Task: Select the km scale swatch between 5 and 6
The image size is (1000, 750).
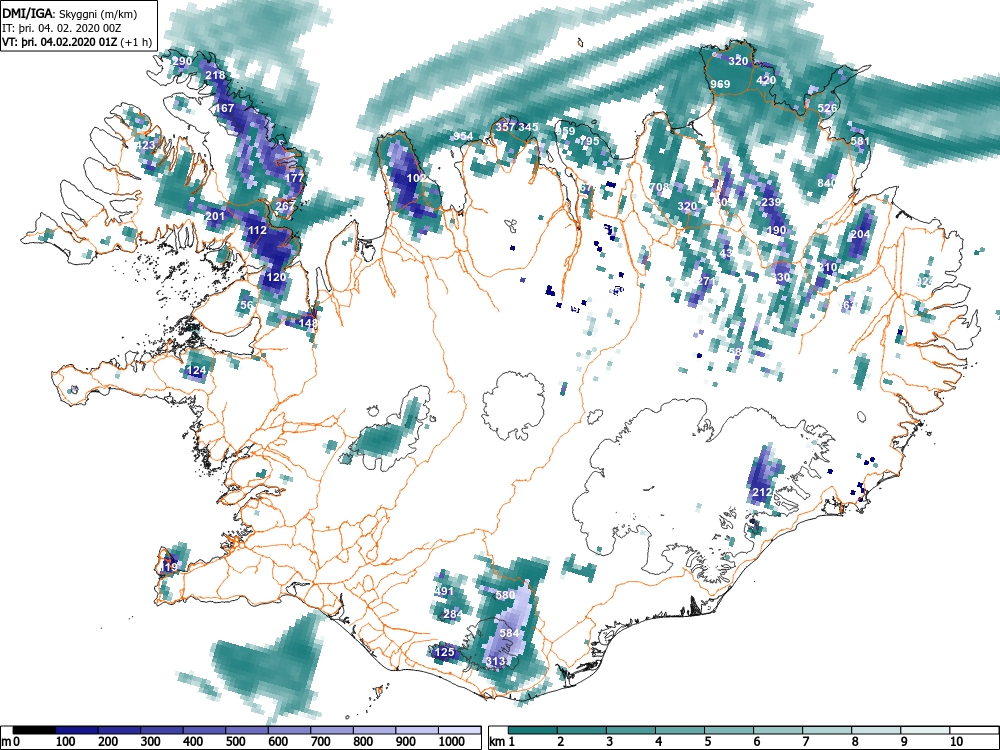Action: 729,730
